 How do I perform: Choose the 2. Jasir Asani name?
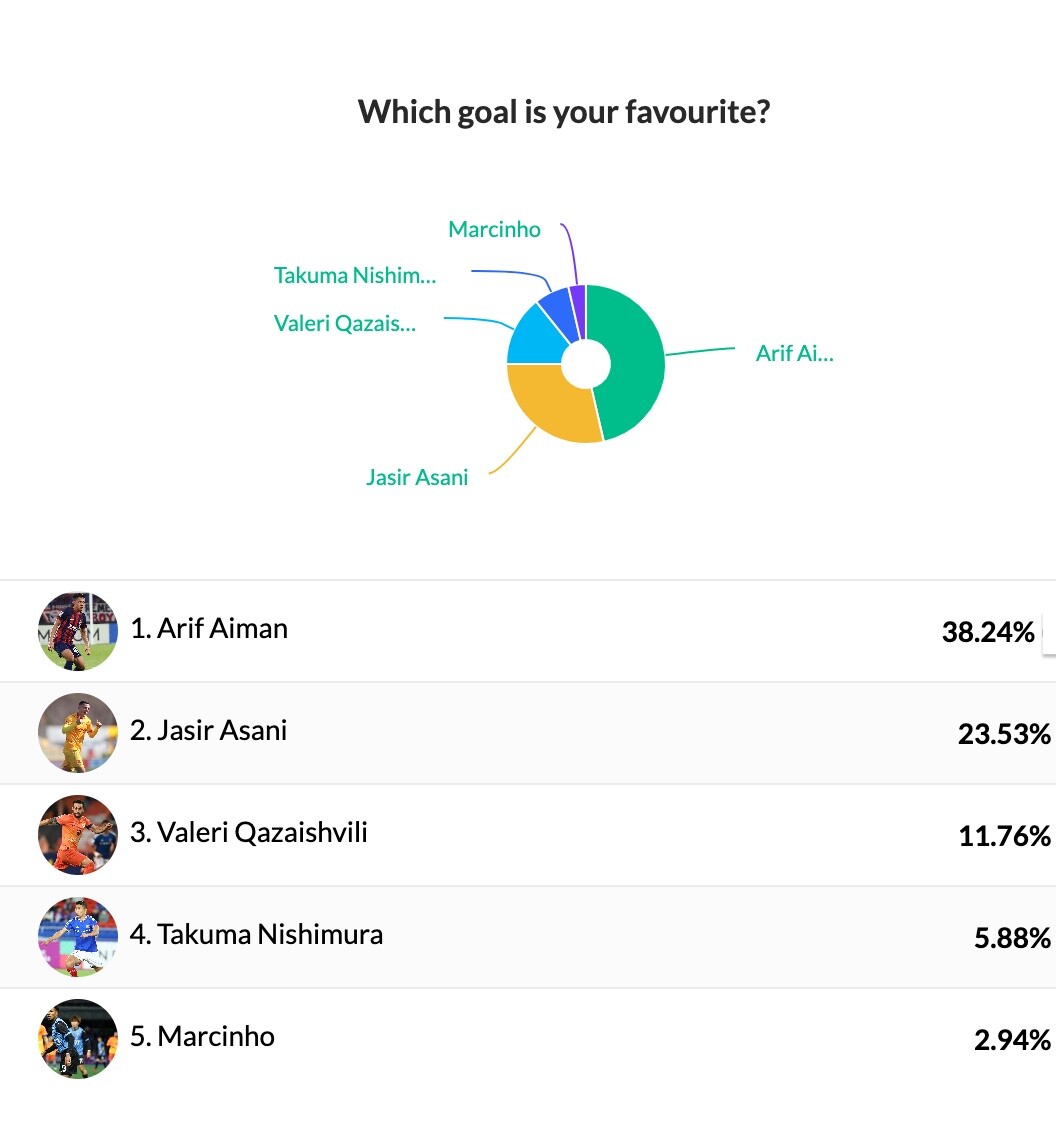208,730
